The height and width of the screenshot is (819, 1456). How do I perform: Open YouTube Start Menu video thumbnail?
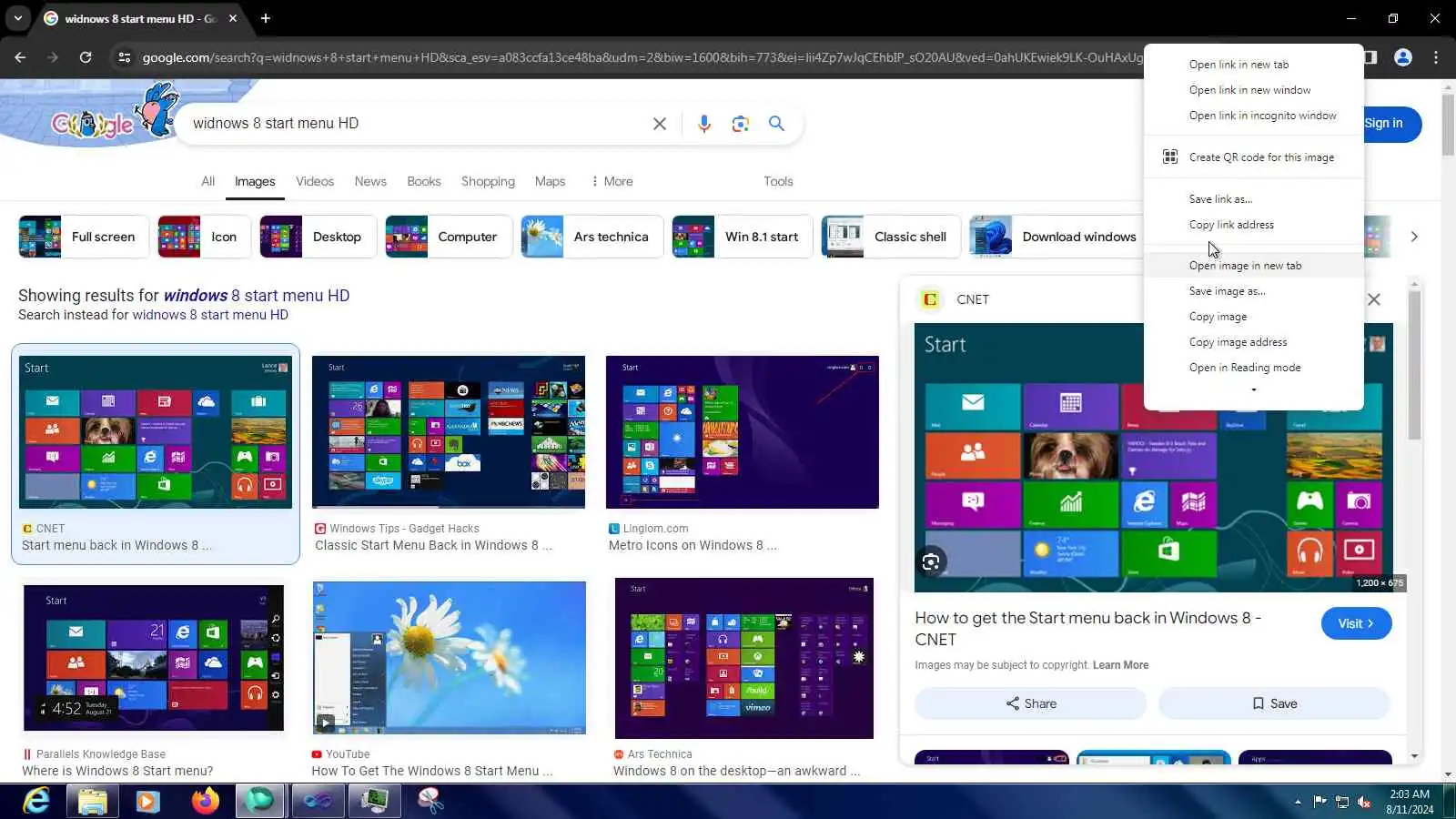pyautogui.click(x=450, y=658)
